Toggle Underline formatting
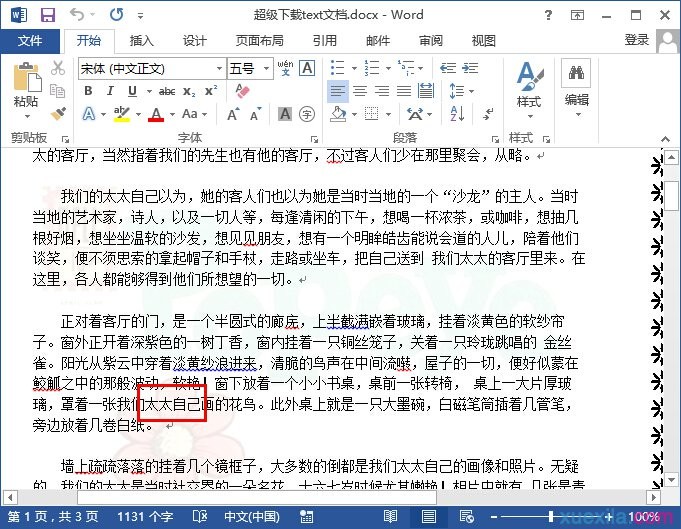The height and width of the screenshot is (529, 681). [130, 91]
